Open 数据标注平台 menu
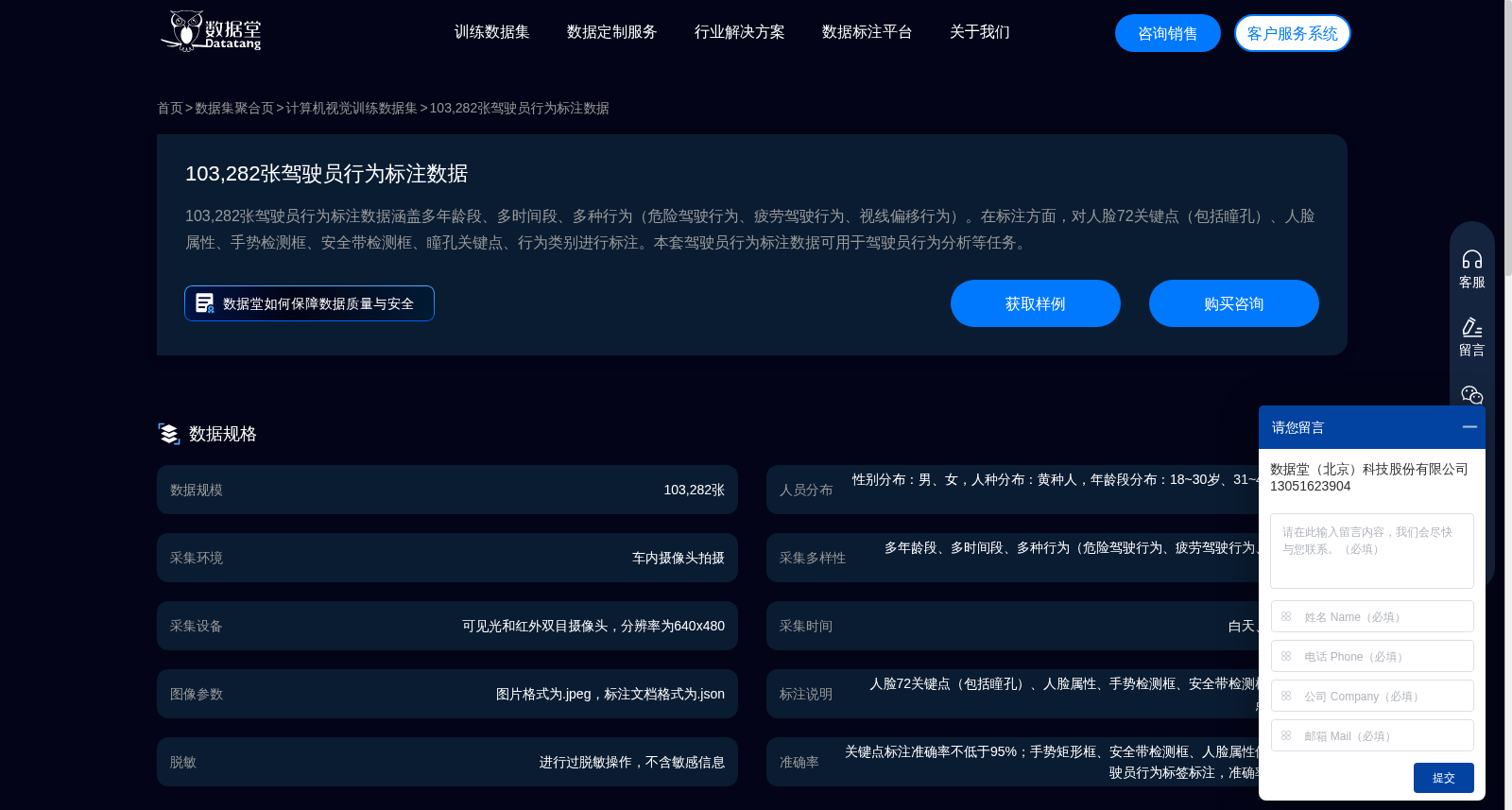1512x810 pixels. (867, 32)
